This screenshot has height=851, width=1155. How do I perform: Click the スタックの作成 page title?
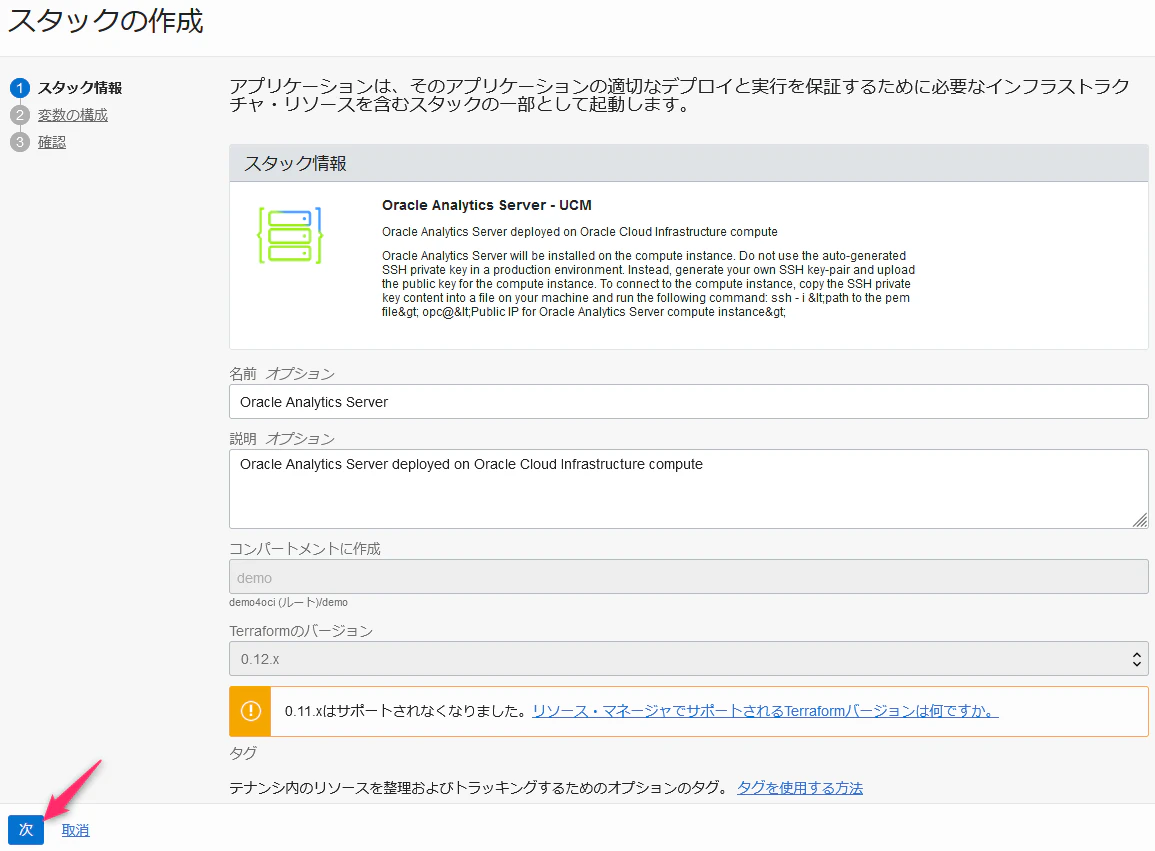click(x=105, y=21)
